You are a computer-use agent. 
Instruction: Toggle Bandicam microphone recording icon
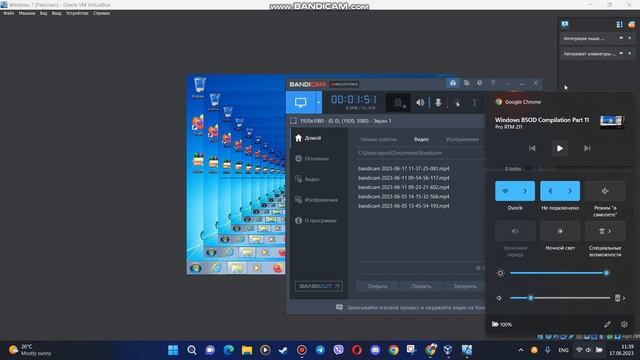[x=438, y=103]
